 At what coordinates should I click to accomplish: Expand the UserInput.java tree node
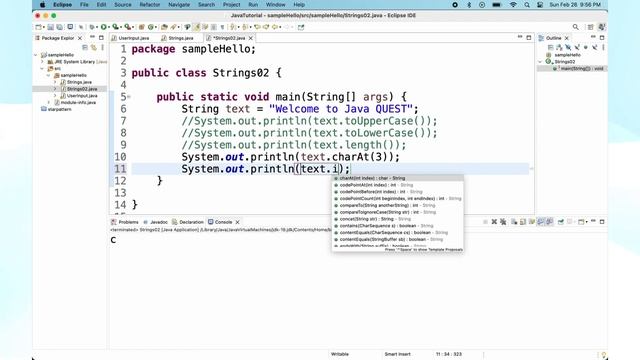tap(55, 96)
